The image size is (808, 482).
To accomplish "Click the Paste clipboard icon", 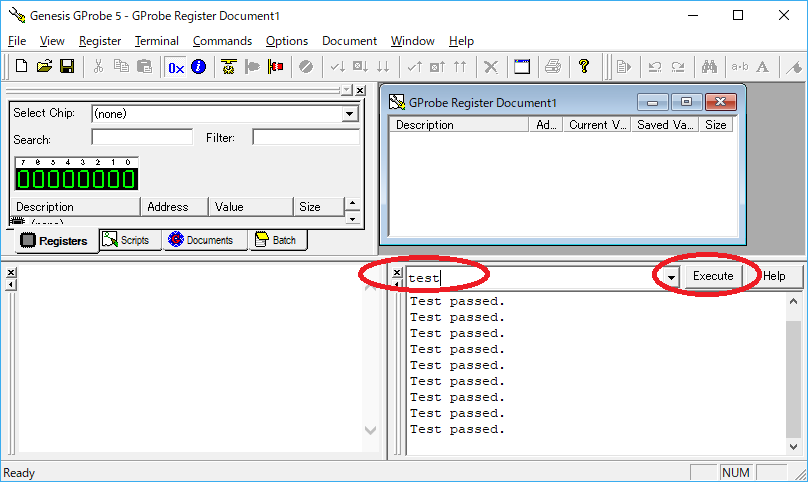I will pyautogui.click(x=144, y=67).
